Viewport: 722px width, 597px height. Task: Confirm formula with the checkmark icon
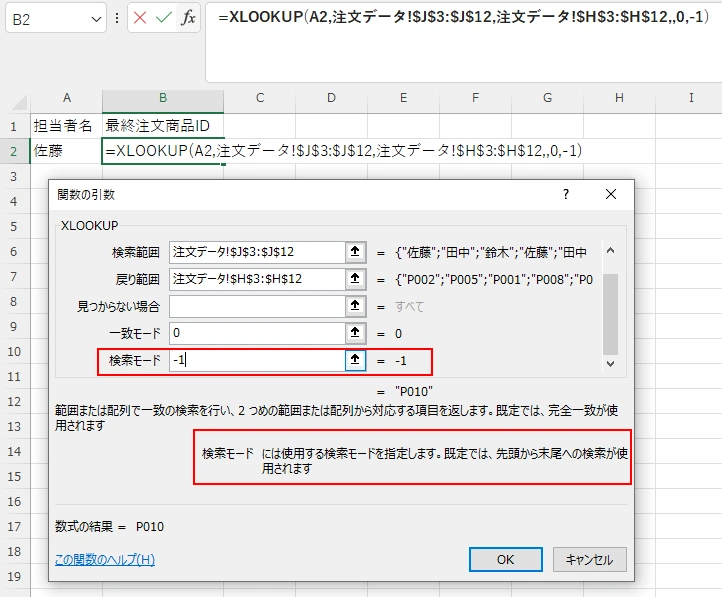coord(163,18)
